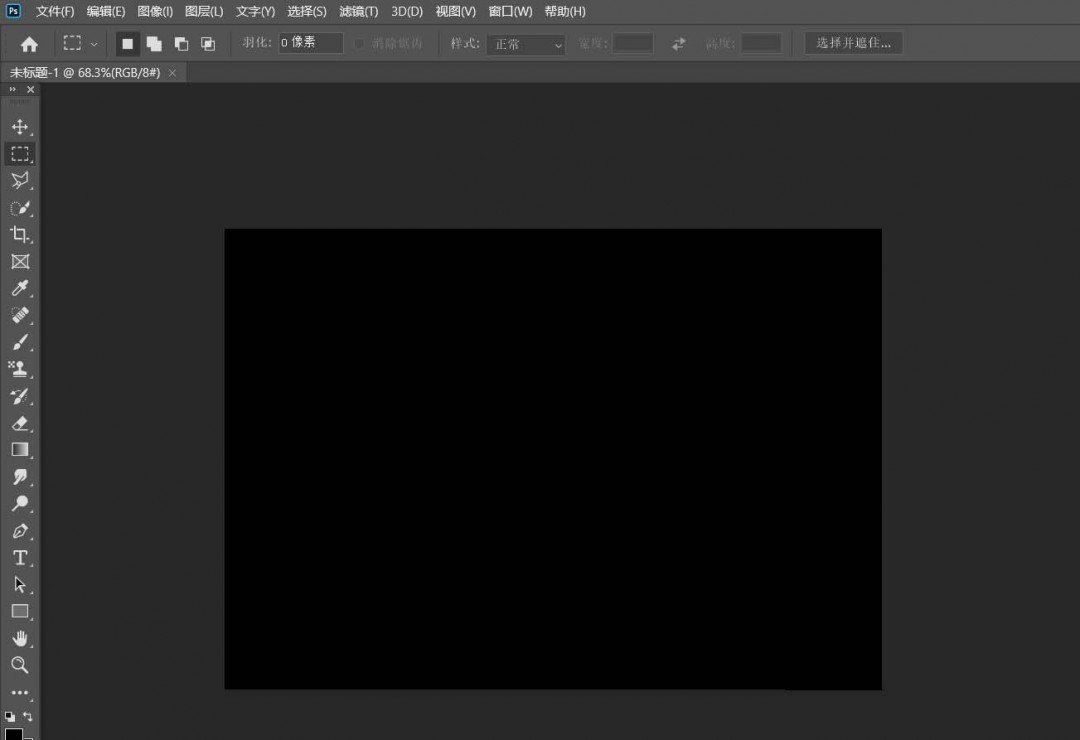Viewport: 1080px width, 740px height.
Task: Toggle Intersect with selection mode
Action: pyautogui.click(x=208, y=43)
